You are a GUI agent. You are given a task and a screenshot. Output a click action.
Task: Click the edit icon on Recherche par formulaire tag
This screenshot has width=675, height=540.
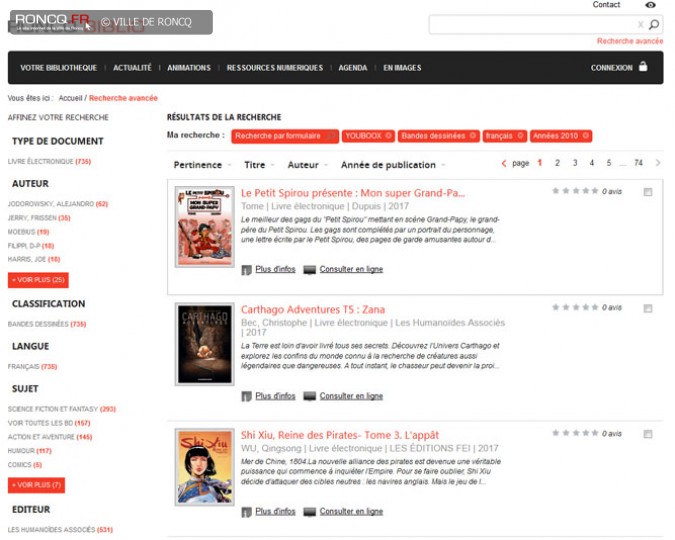coord(331,136)
